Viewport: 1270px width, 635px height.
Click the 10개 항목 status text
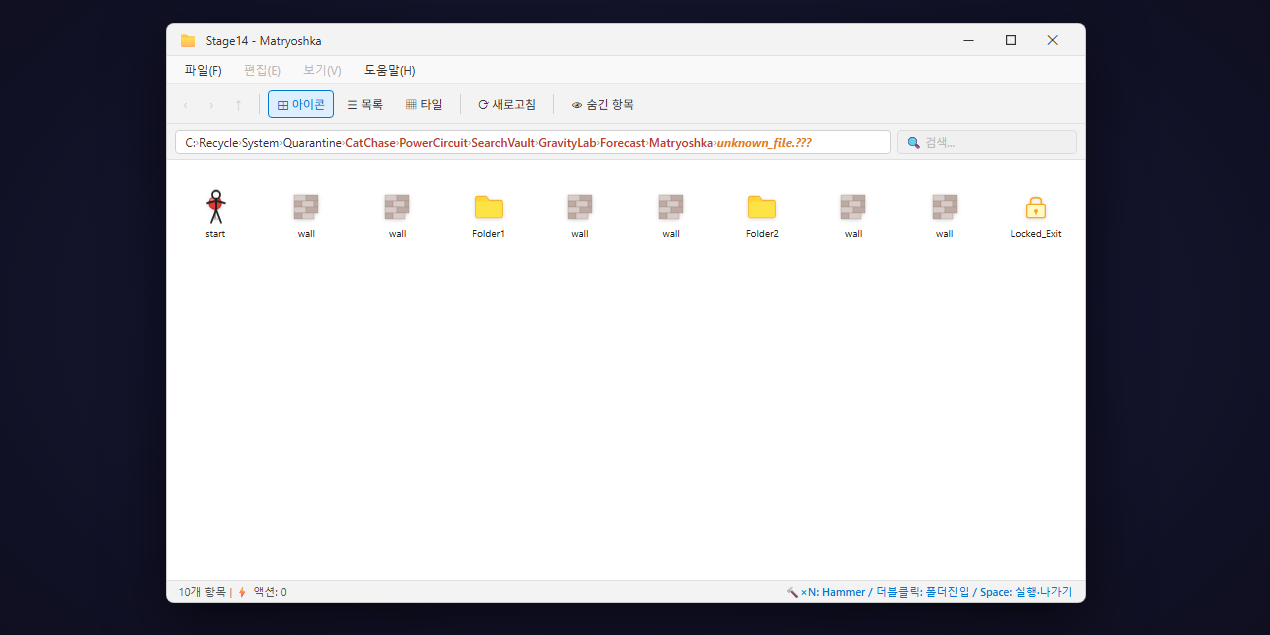coord(202,592)
